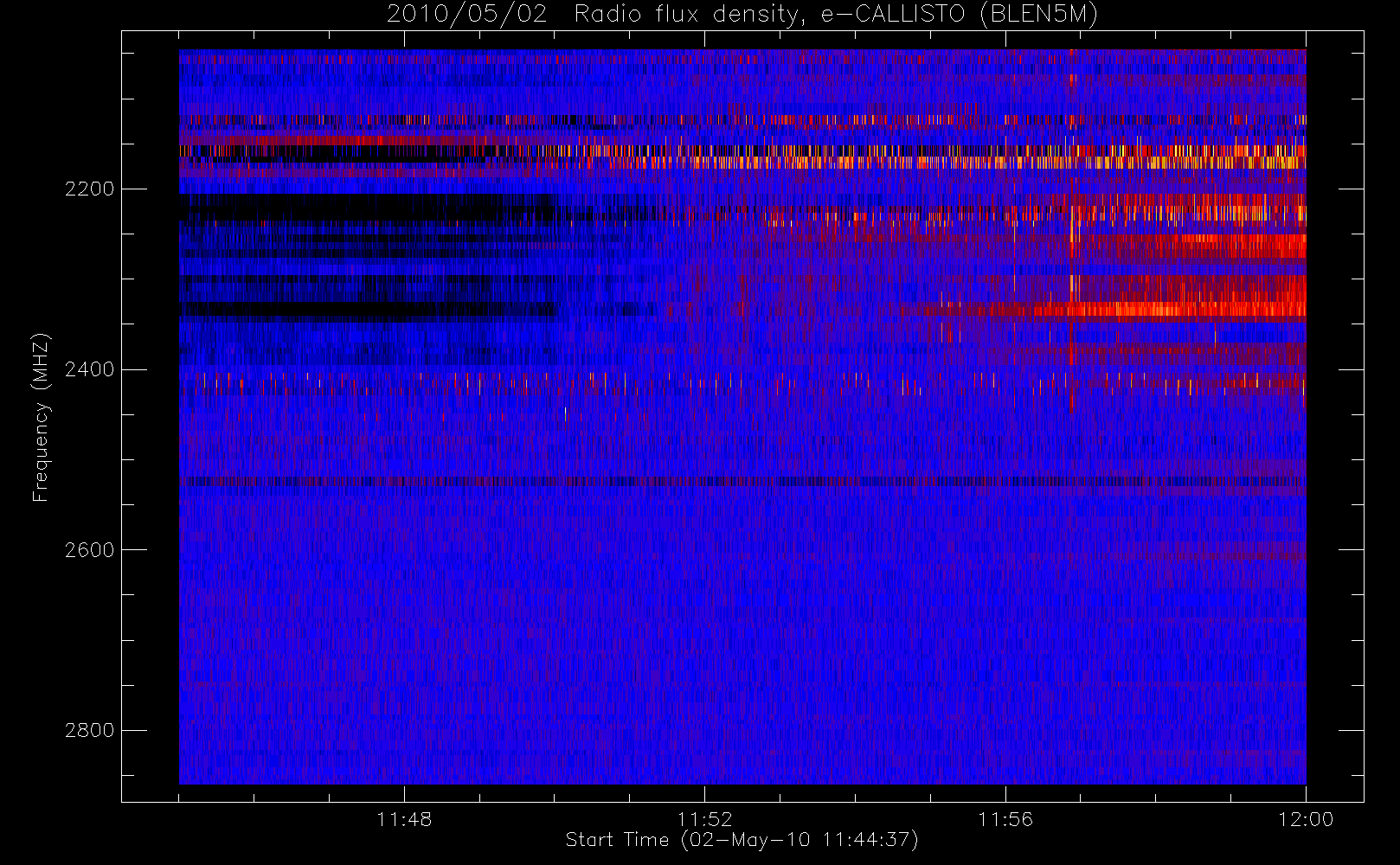The height and width of the screenshot is (865, 1400).
Task: Click the 'Start Time (02-May-10 11:44:37)' label
Action: 742,840
